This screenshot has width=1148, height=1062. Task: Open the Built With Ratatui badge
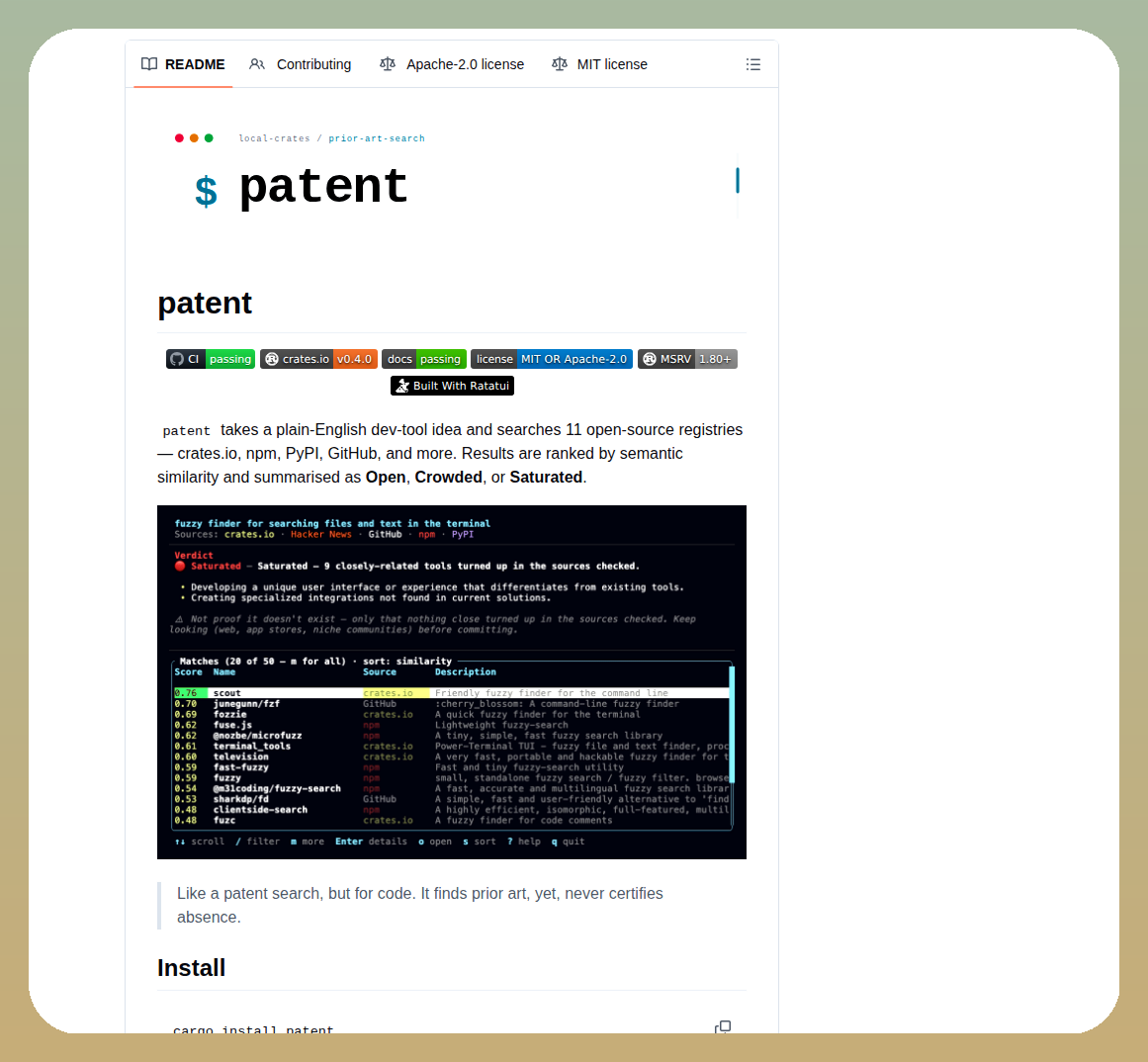pos(452,386)
